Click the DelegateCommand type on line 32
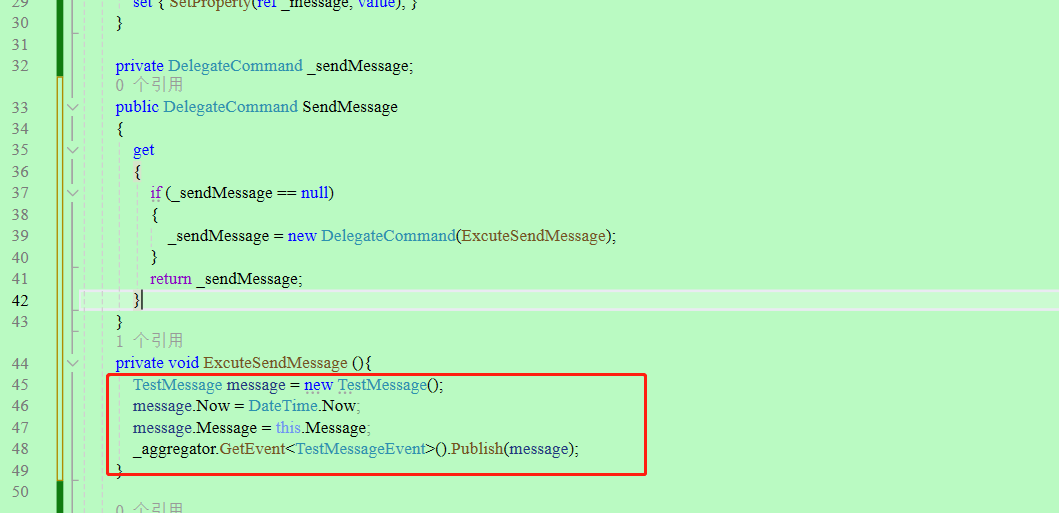The image size is (1059, 513). [235, 66]
